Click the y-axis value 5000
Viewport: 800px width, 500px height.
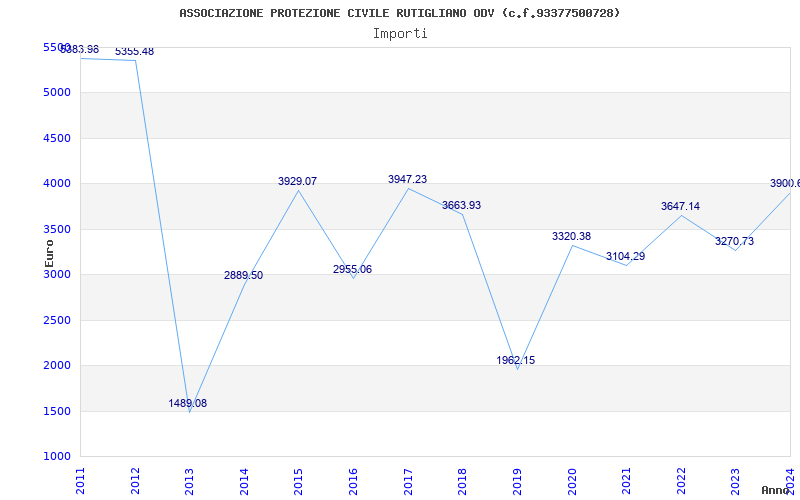pos(57,93)
